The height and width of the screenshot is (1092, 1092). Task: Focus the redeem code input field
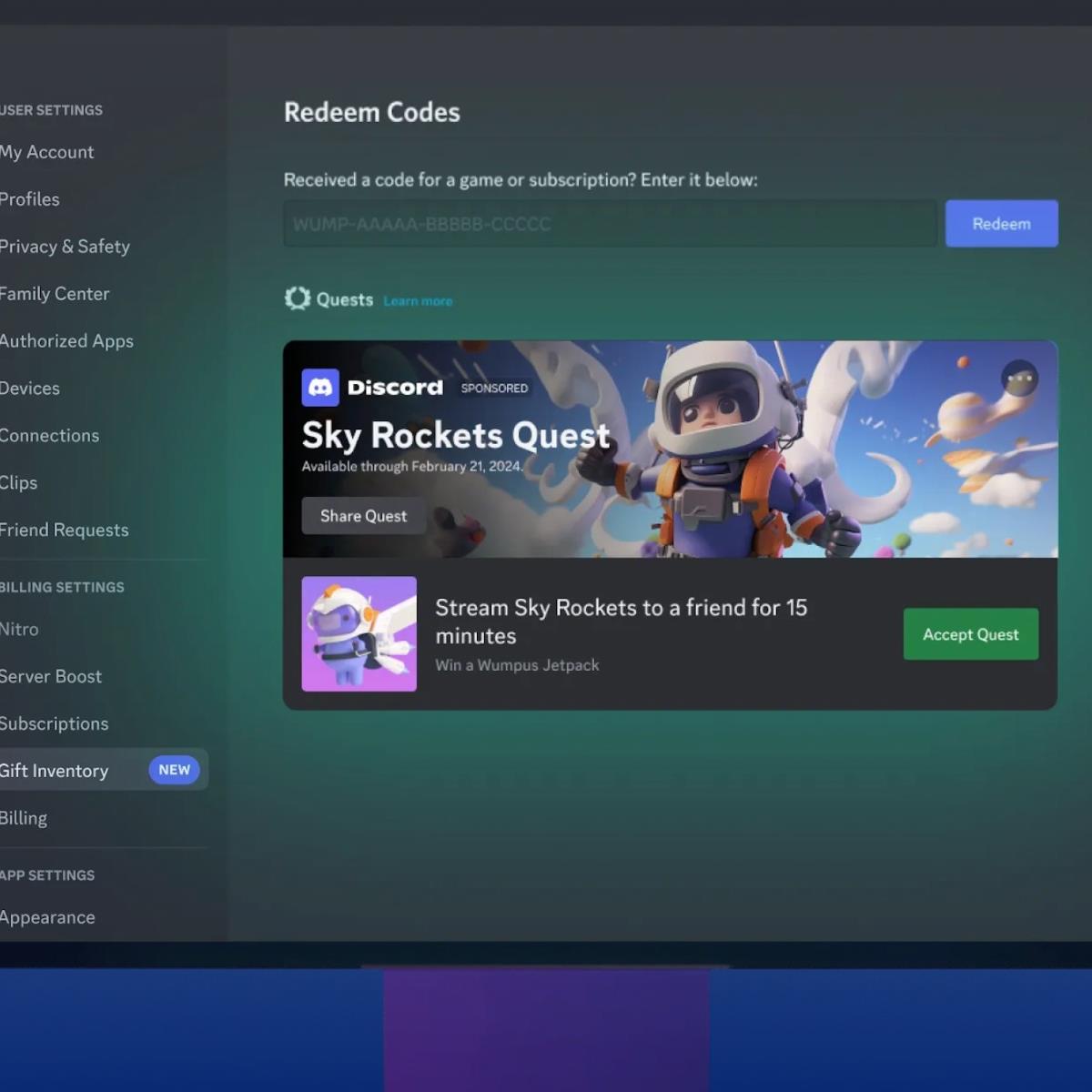click(610, 224)
